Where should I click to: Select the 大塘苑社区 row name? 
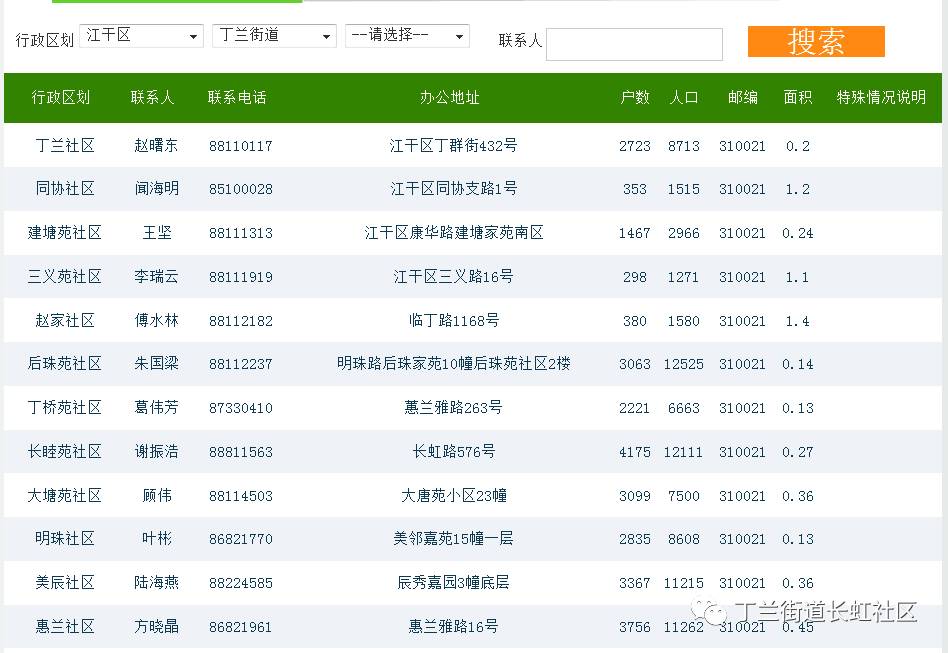point(65,496)
